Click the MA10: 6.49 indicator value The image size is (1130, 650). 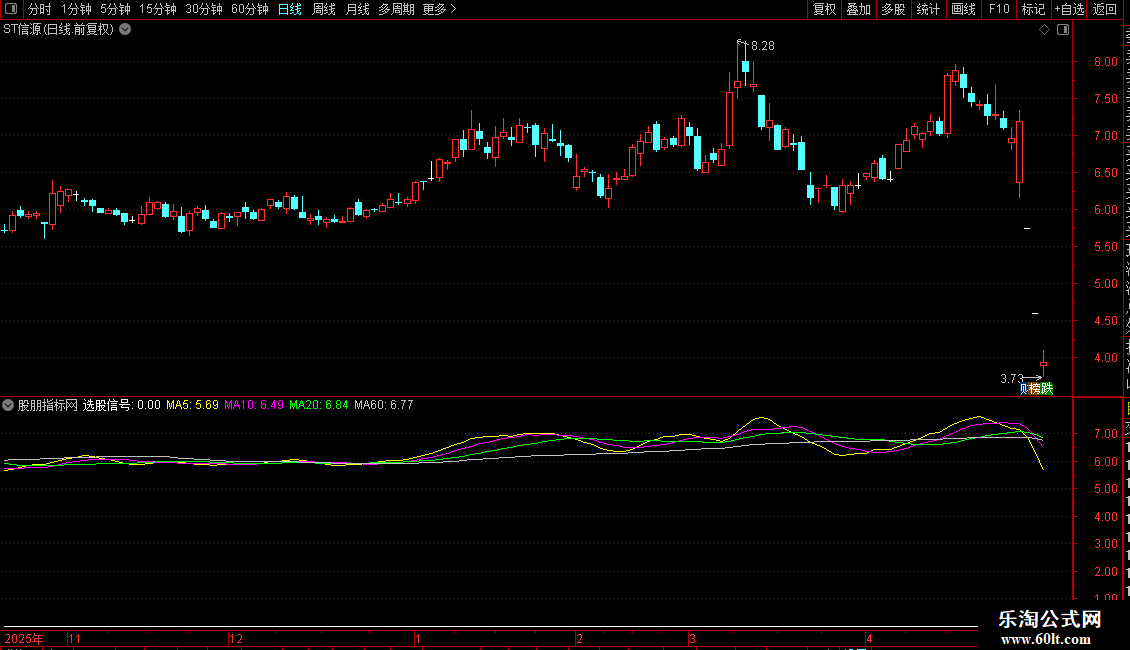point(254,405)
